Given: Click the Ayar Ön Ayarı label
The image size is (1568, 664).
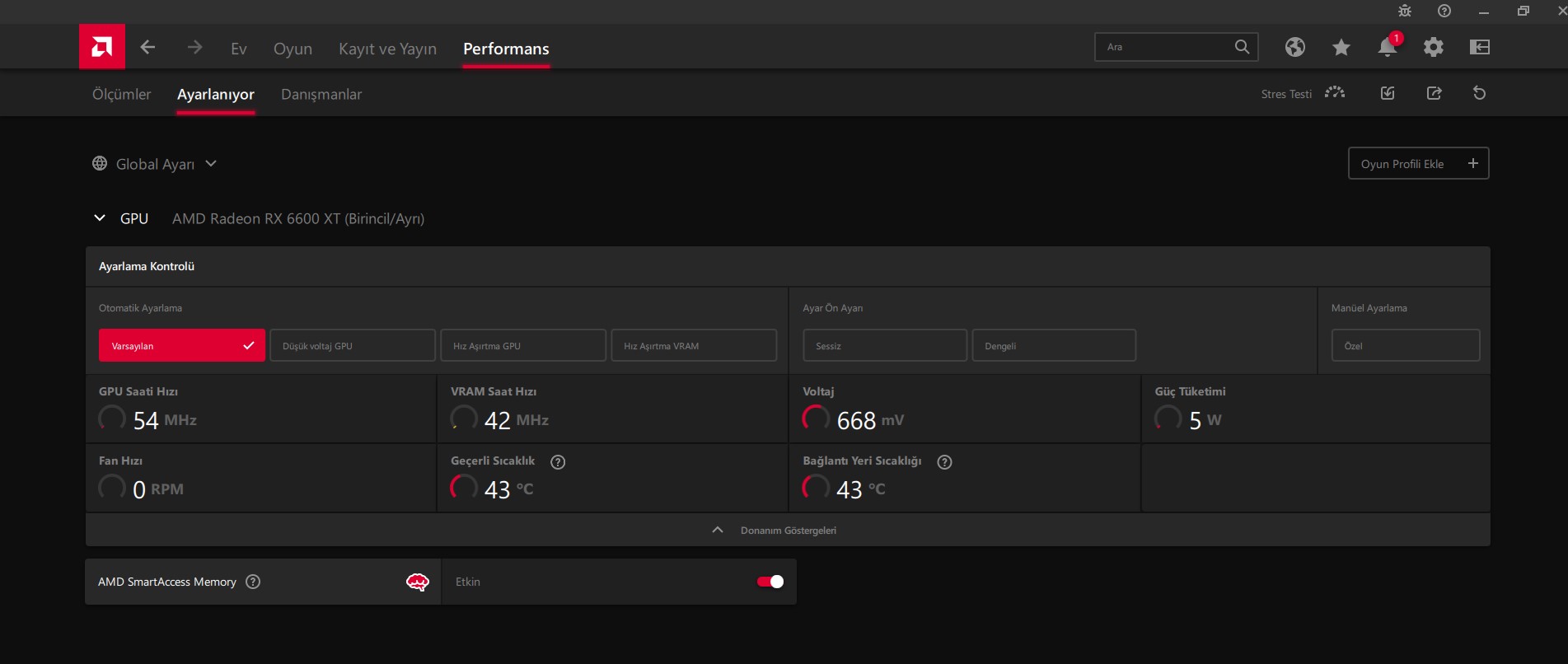Looking at the screenshot, I should 833,308.
